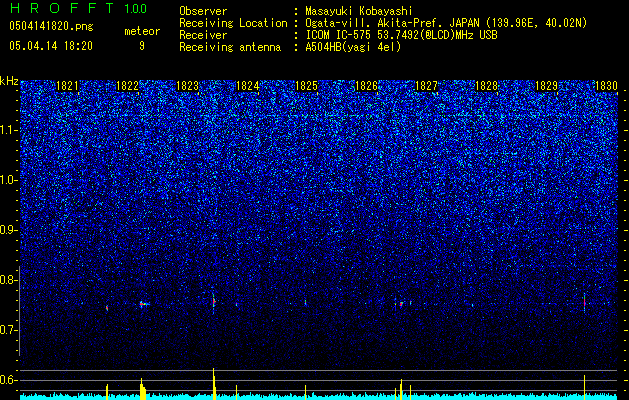629x400 pixels.
Task: Click the 1821 time marker
Action: 67,86
